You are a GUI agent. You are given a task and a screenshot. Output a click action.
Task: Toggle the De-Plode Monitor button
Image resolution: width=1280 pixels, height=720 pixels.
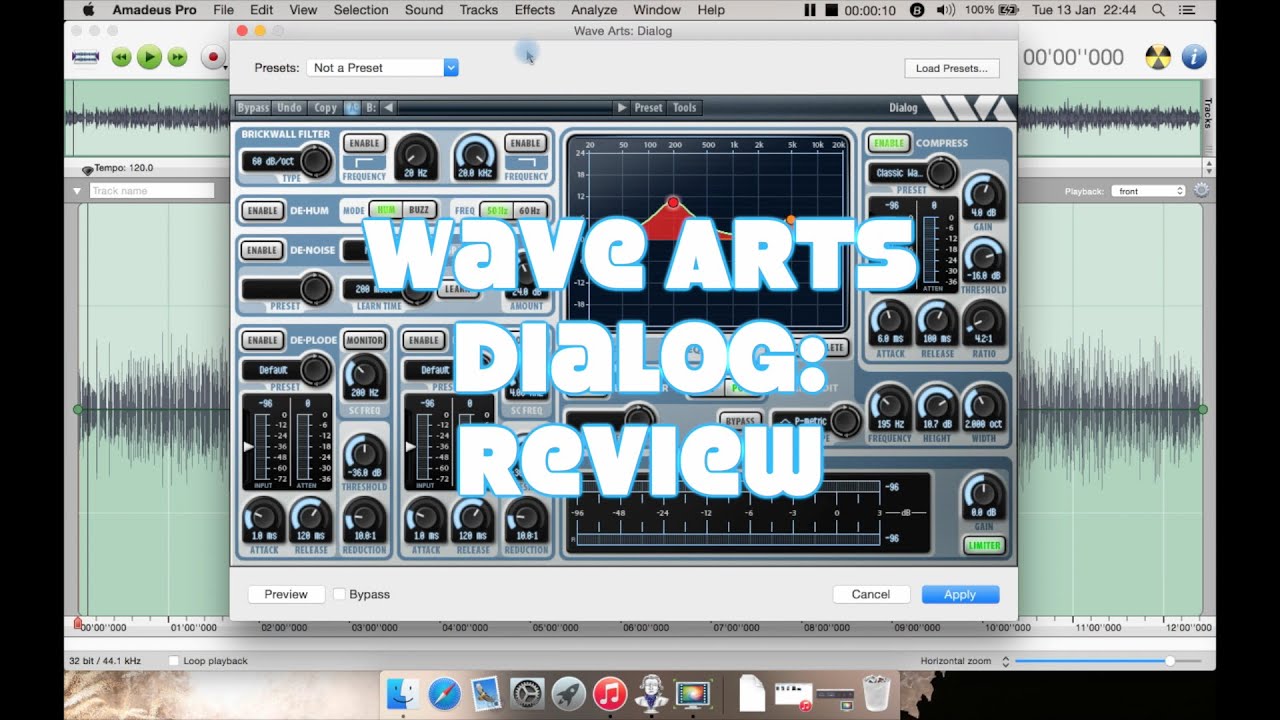[364, 340]
